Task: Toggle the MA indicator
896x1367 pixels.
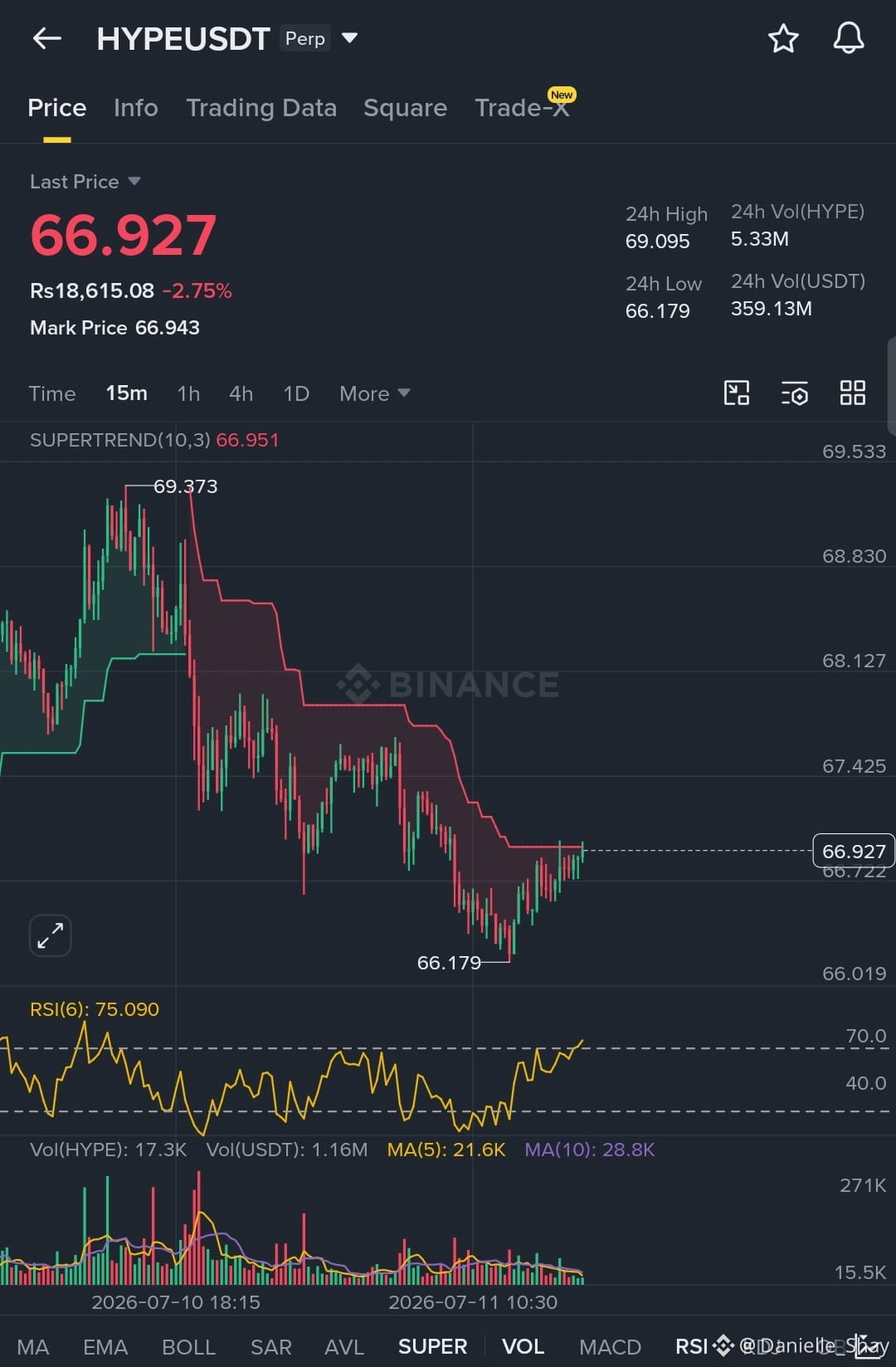Action: [33, 1346]
